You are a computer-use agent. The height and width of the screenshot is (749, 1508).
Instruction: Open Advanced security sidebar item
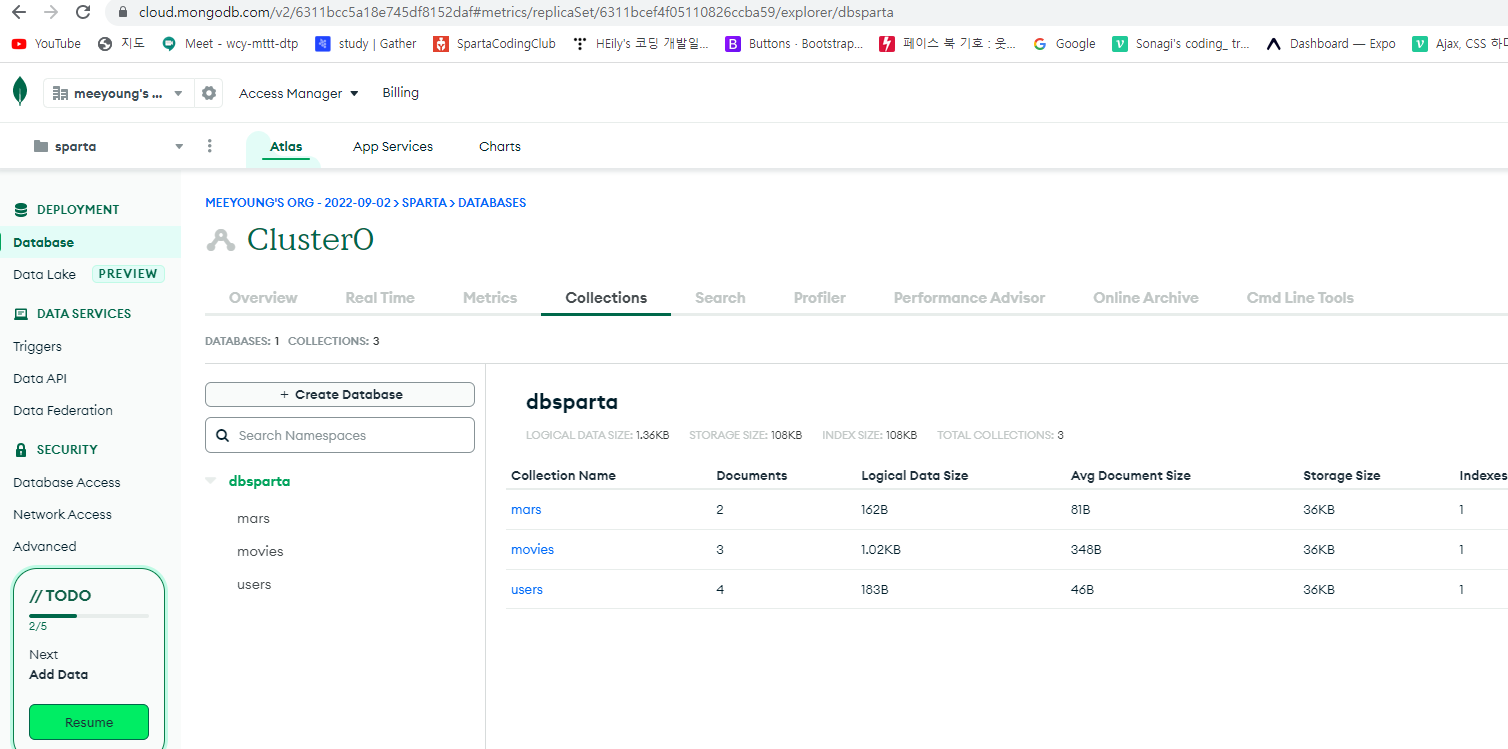click(x=45, y=546)
